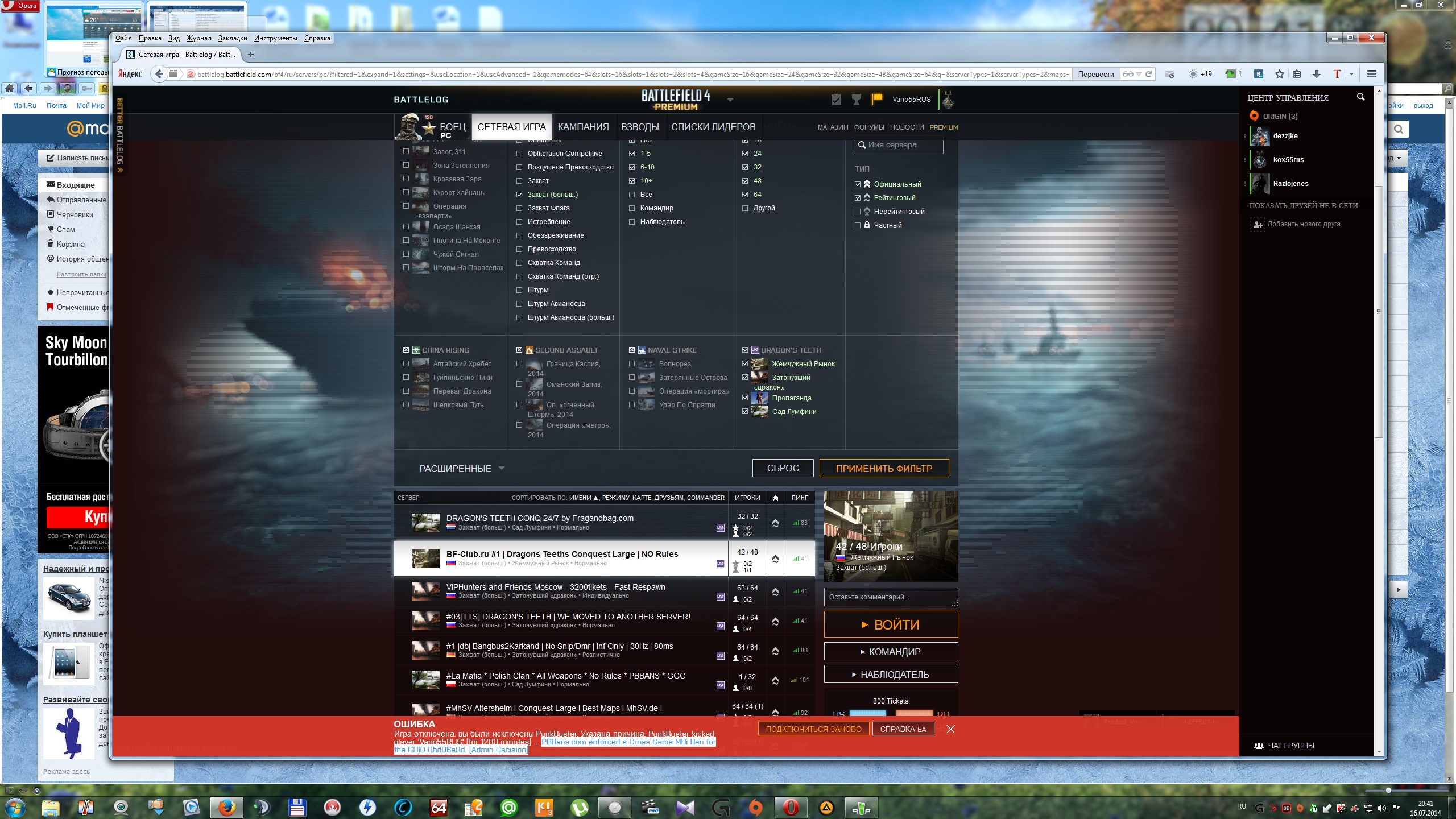Uncheck the Жемчужный Рынок map
1456x819 pixels.
[x=745, y=364]
